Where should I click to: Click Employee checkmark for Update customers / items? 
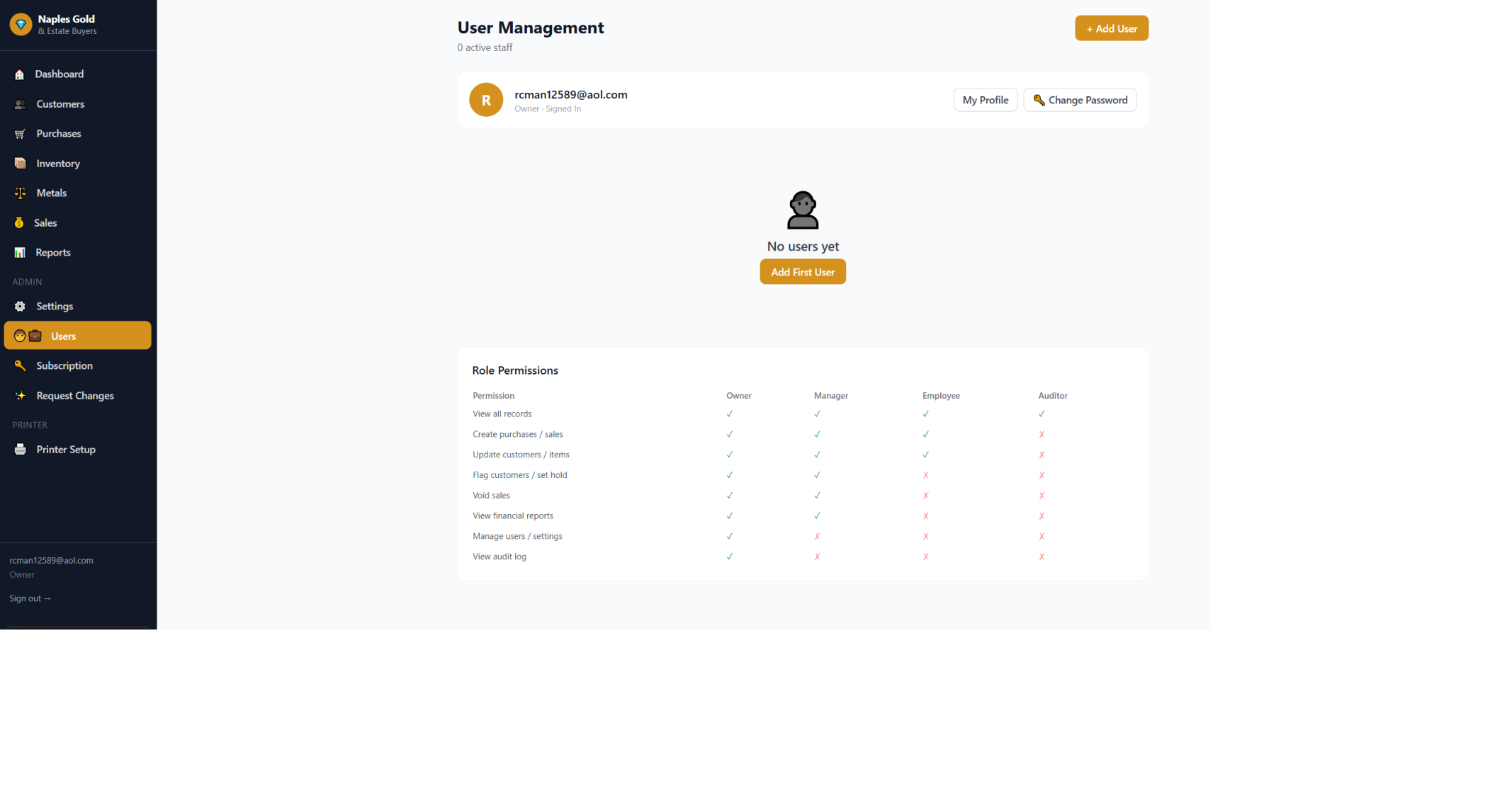point(925,455)
